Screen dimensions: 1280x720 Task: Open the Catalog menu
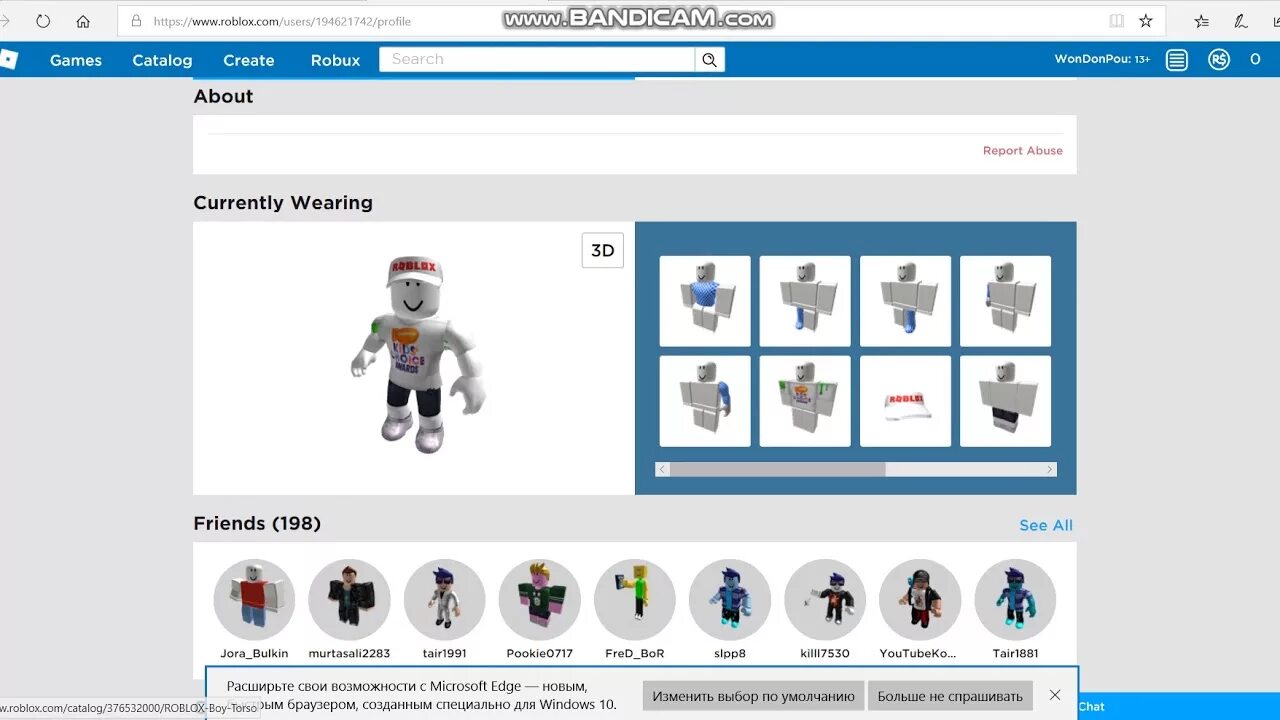(x=162, y=60)
